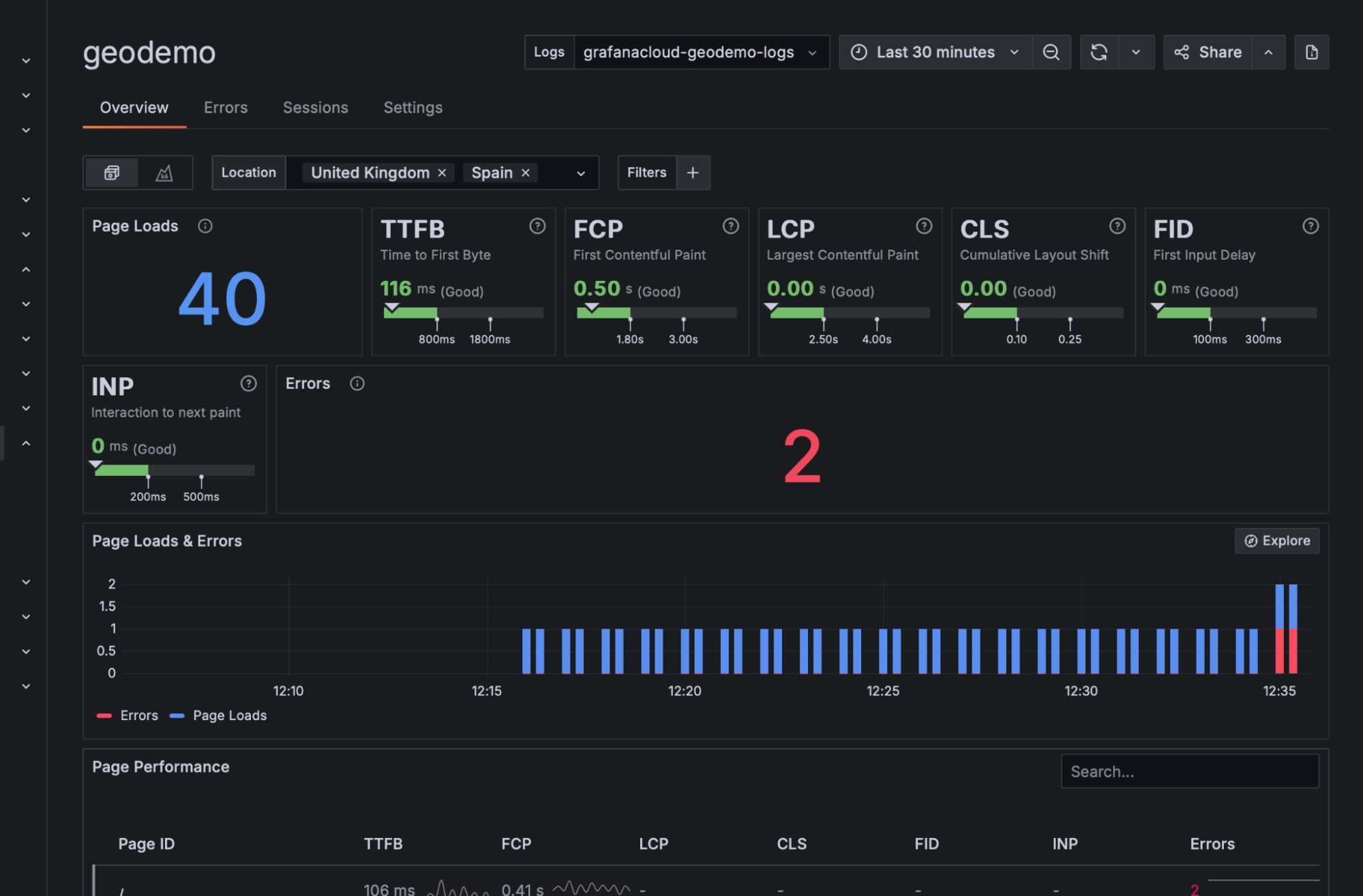Click the clock icon next to time range

click(x=858, y=52)
